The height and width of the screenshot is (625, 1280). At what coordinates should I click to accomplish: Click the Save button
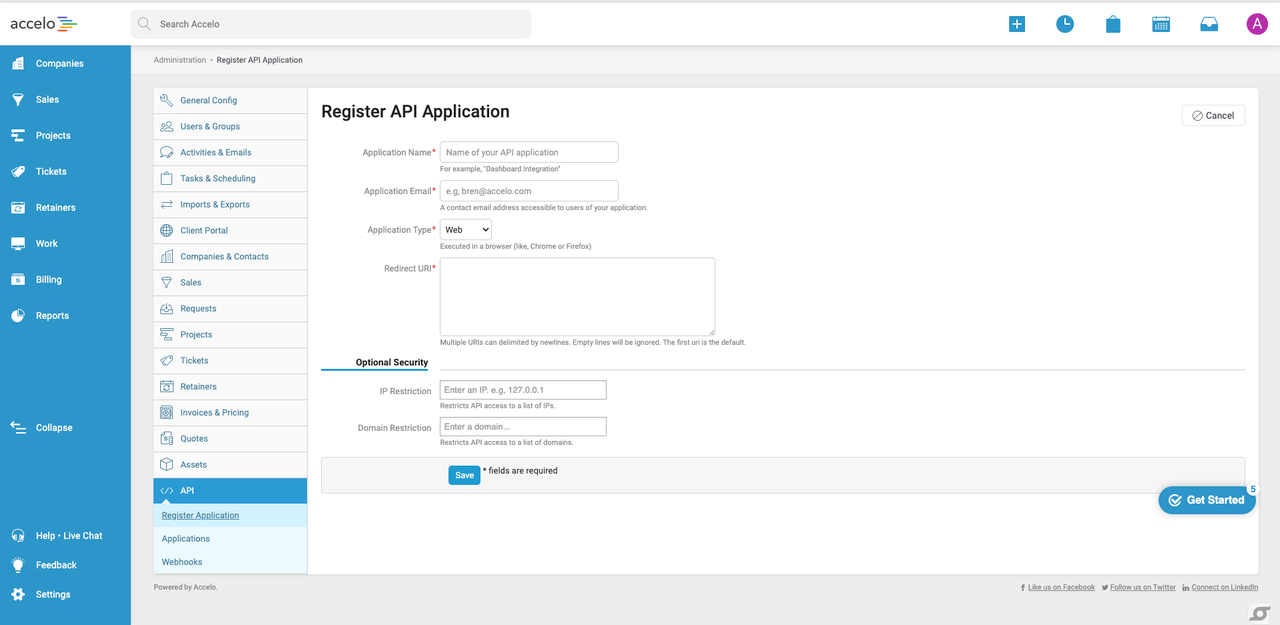click(464, 475)
